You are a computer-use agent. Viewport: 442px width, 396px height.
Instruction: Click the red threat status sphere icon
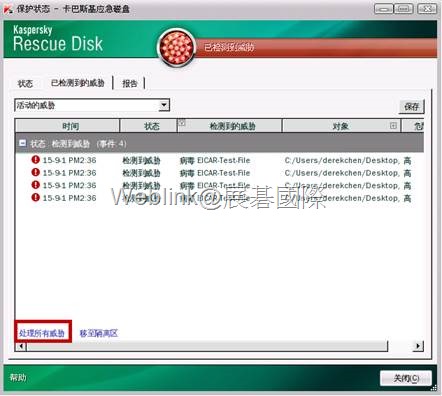(x=176, y=47)
